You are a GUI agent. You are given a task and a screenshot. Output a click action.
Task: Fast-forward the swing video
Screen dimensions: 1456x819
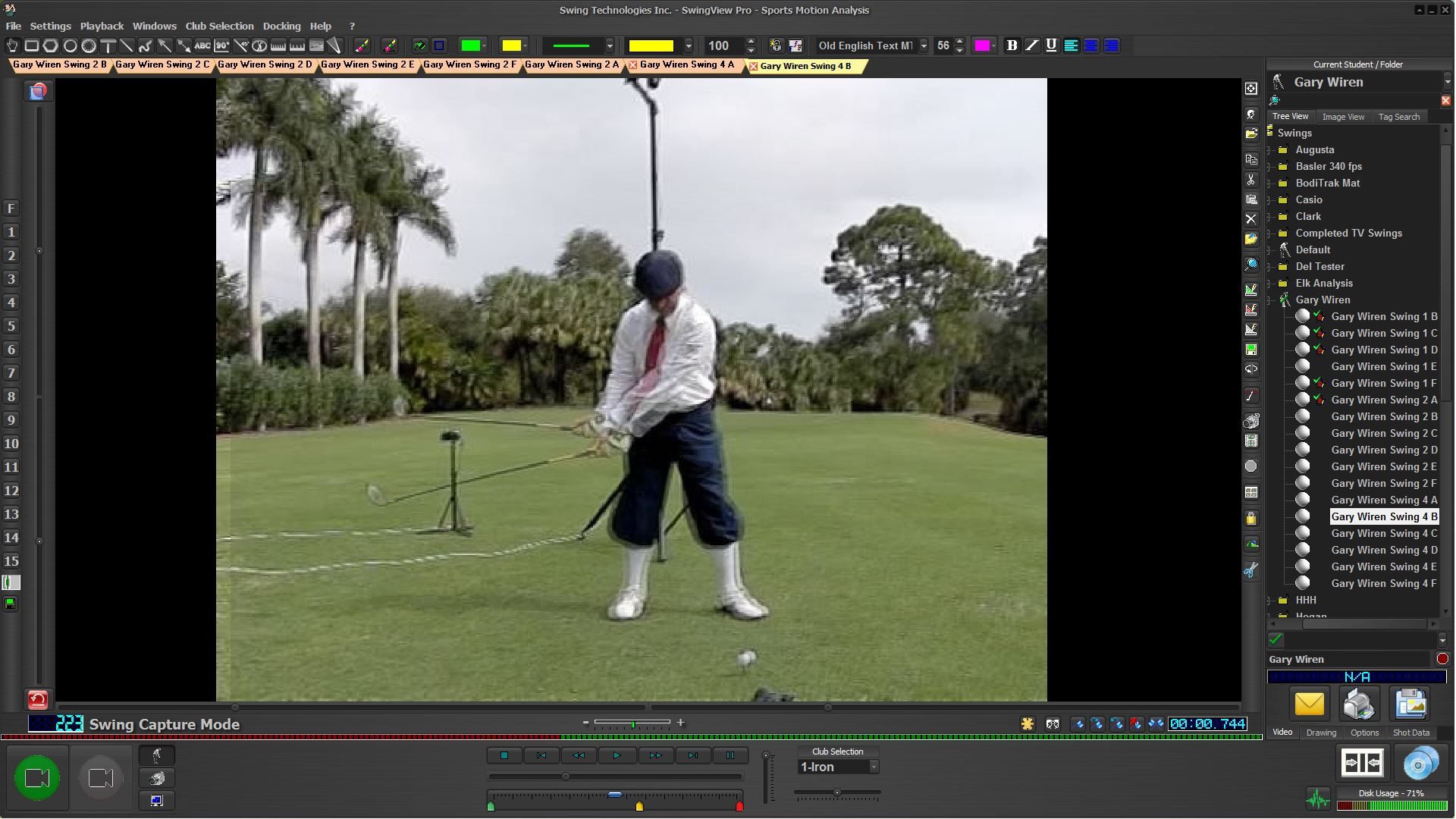pos(654,755)
